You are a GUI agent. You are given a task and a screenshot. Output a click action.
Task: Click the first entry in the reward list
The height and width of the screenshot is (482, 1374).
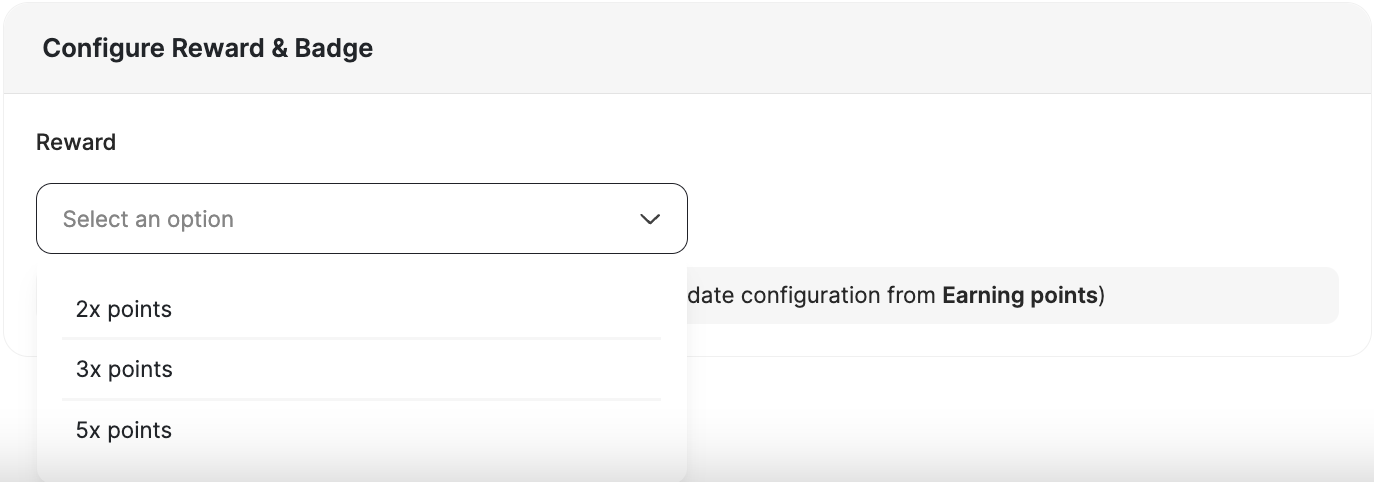[x=124, y=310]
